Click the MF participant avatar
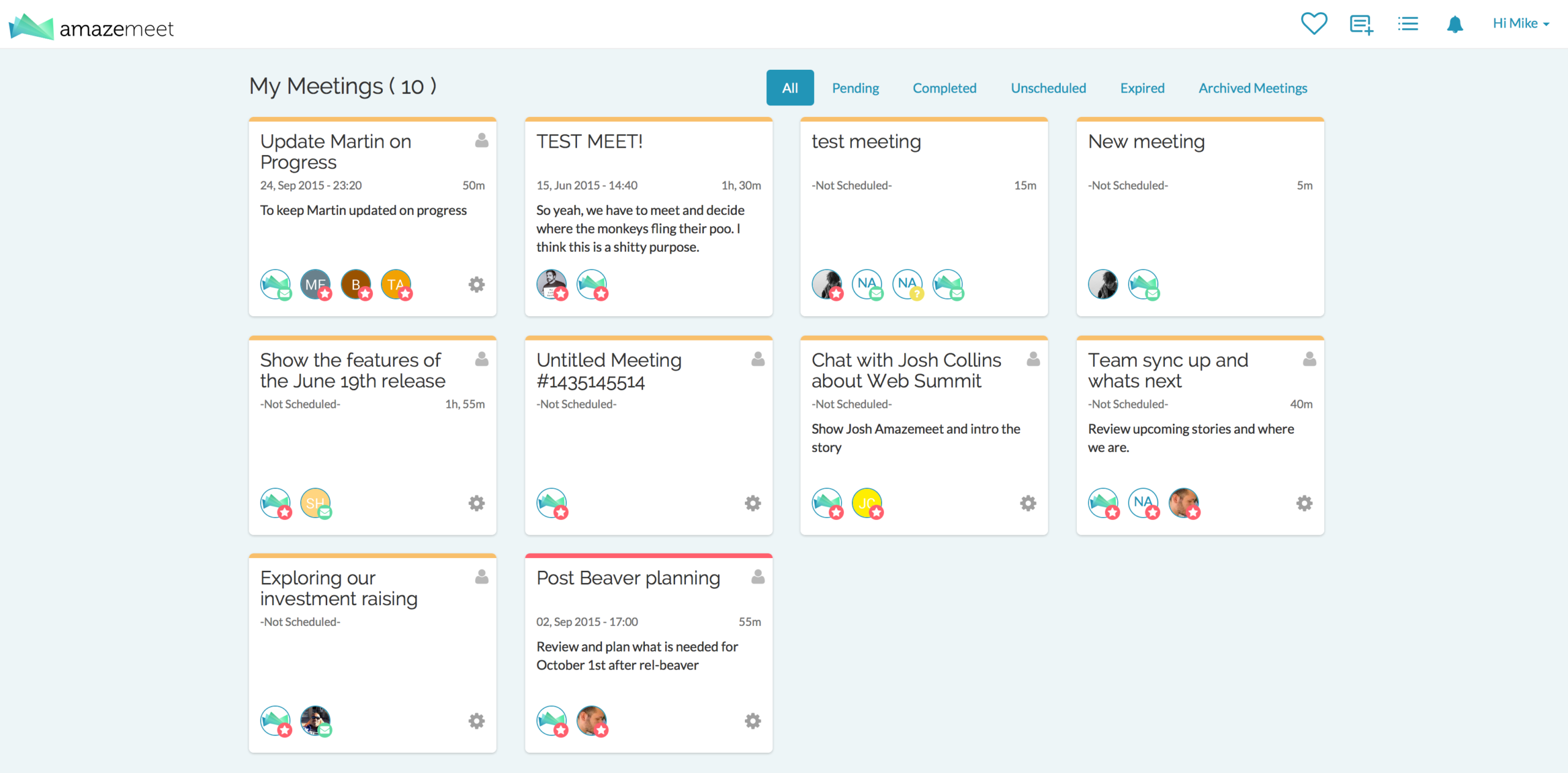Viewport: 1568px width, 773px height. [315, 284]
